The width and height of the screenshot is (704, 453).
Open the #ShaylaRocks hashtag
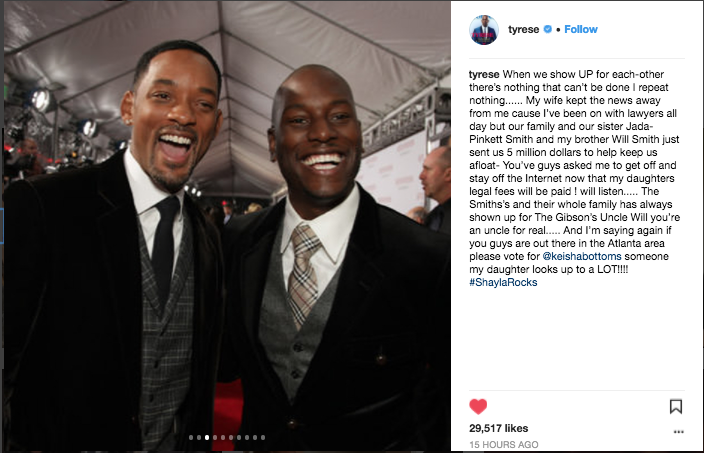[x=503, y=282]
